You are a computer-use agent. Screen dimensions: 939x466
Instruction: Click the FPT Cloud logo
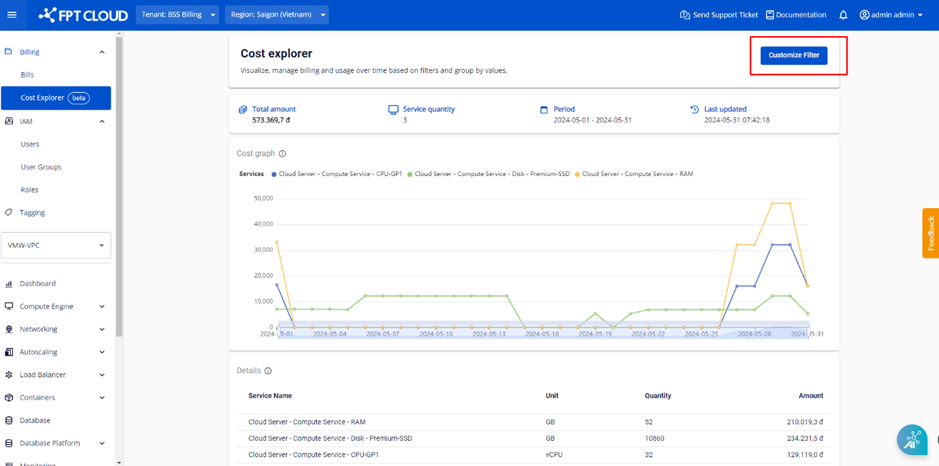[81, 15]
